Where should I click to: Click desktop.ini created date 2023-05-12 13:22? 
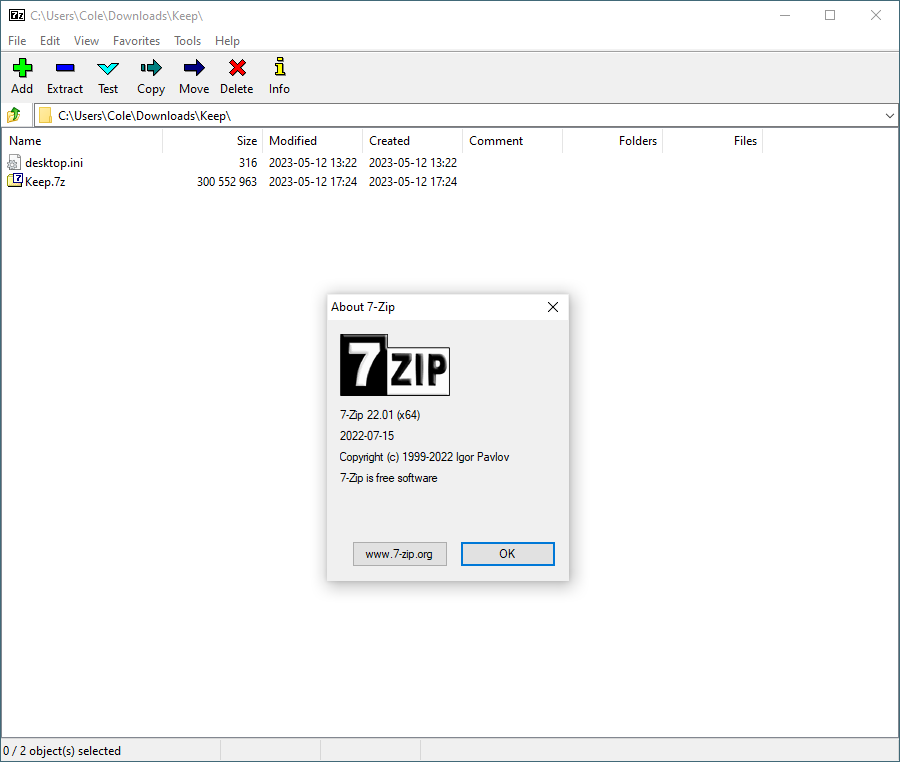coord(413,163)
